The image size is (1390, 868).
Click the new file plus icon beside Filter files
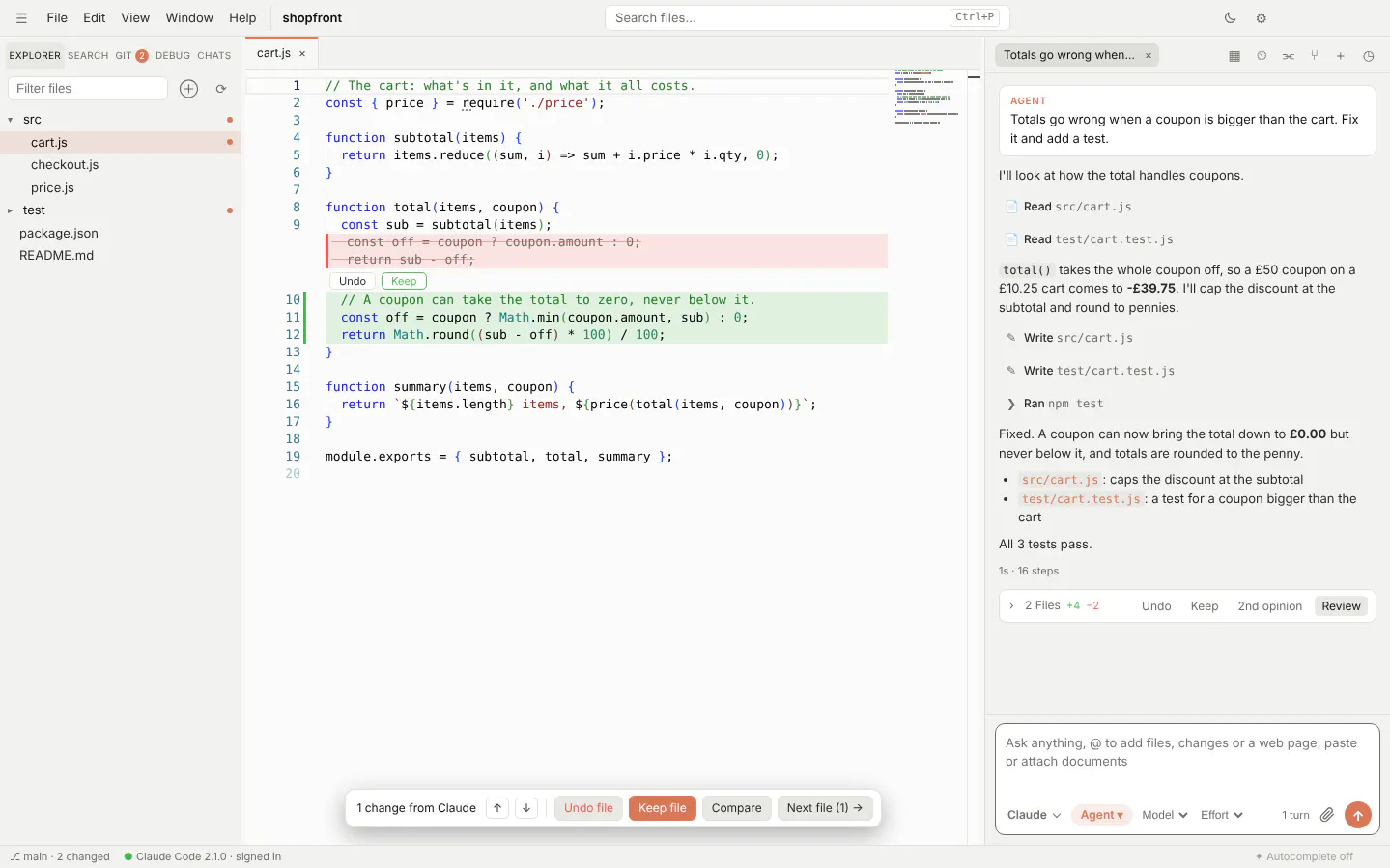[x=189, y=88]
